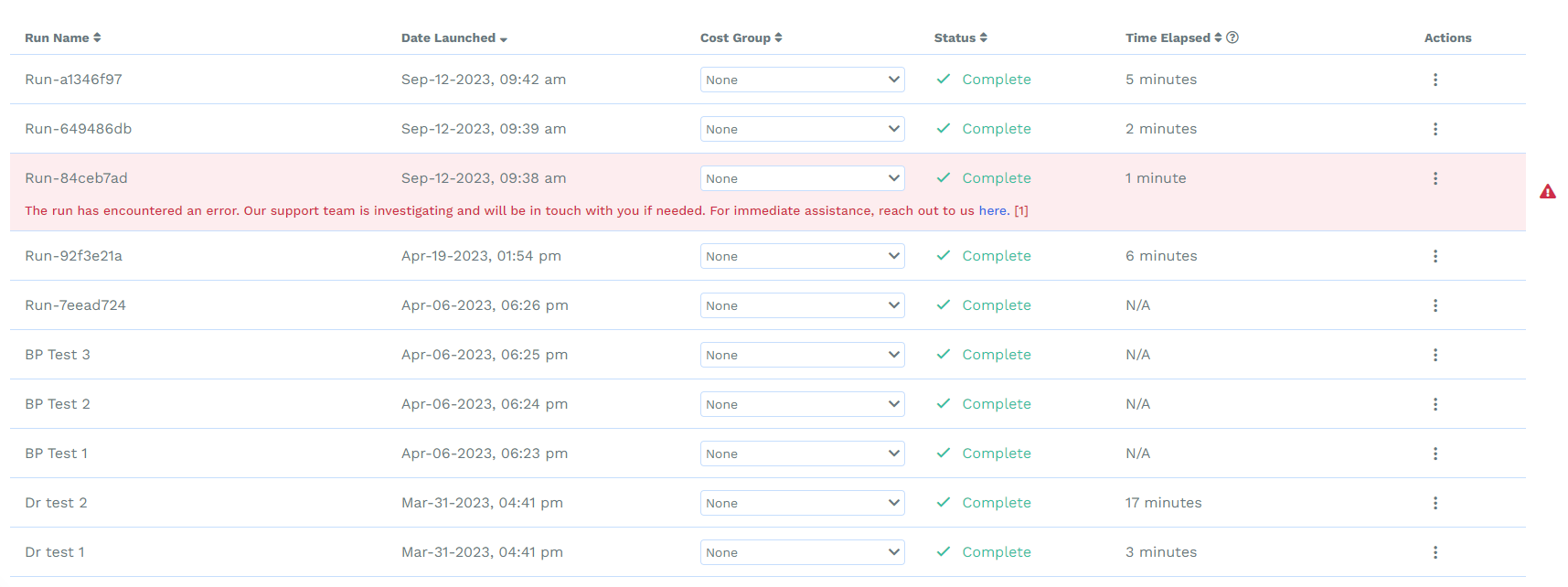Image resolution: width=1568 pixels, height=587 pixels.
Task: Open actions menu for BP Test 3
Action: tap(1435, 355)
